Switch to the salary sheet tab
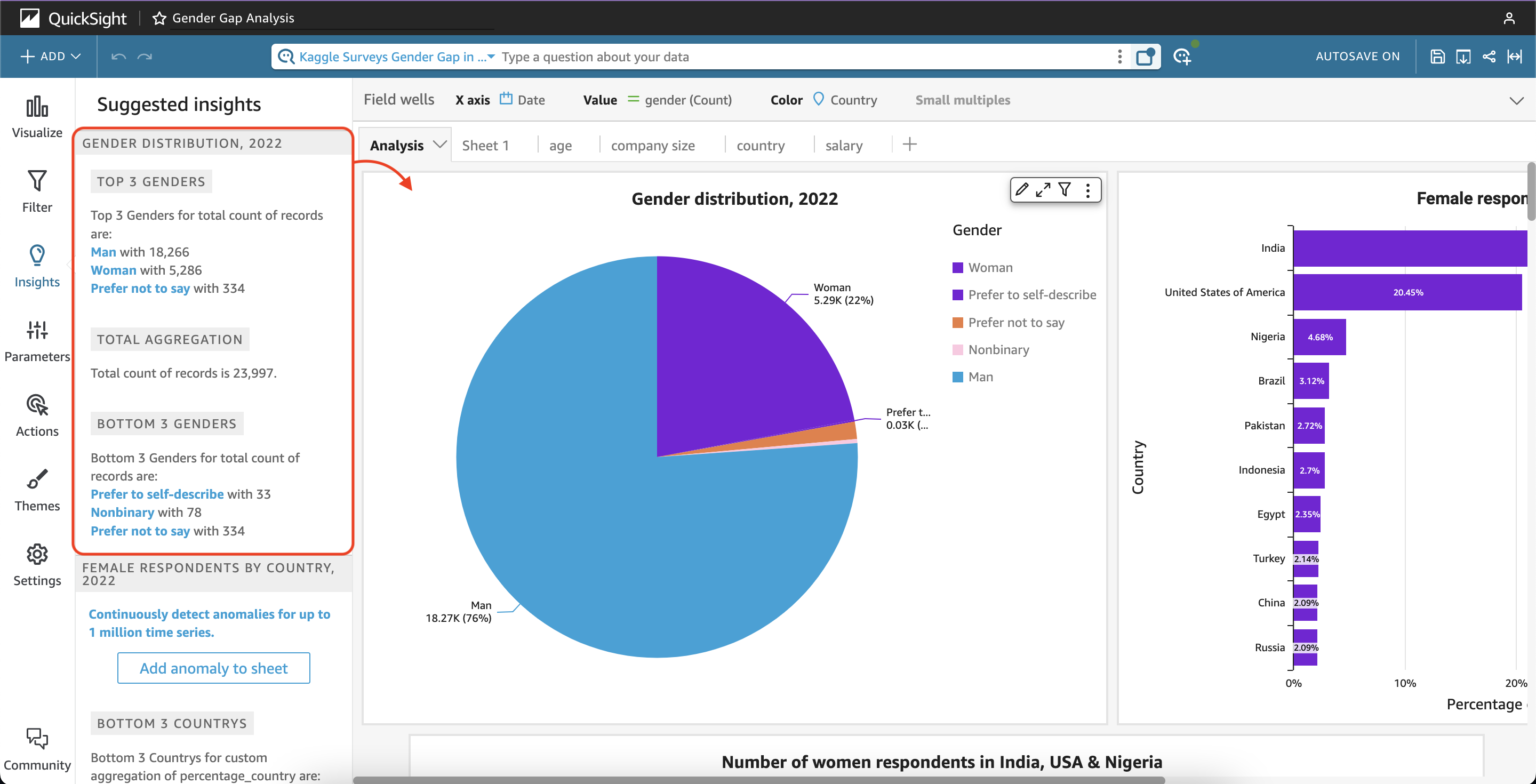The image size is (1536, 784). point(844,146)
